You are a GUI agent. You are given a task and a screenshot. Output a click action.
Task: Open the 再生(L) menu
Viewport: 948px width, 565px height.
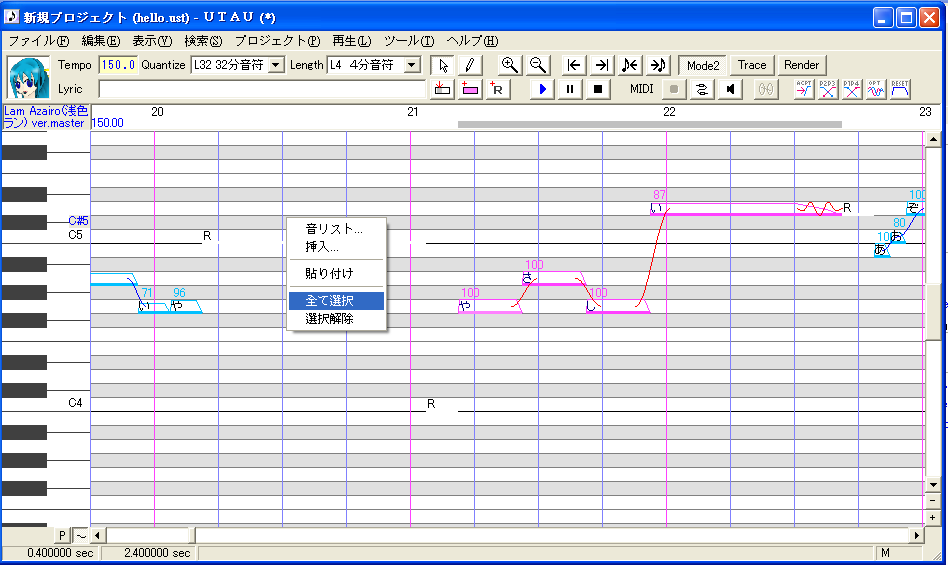(351, 41)
